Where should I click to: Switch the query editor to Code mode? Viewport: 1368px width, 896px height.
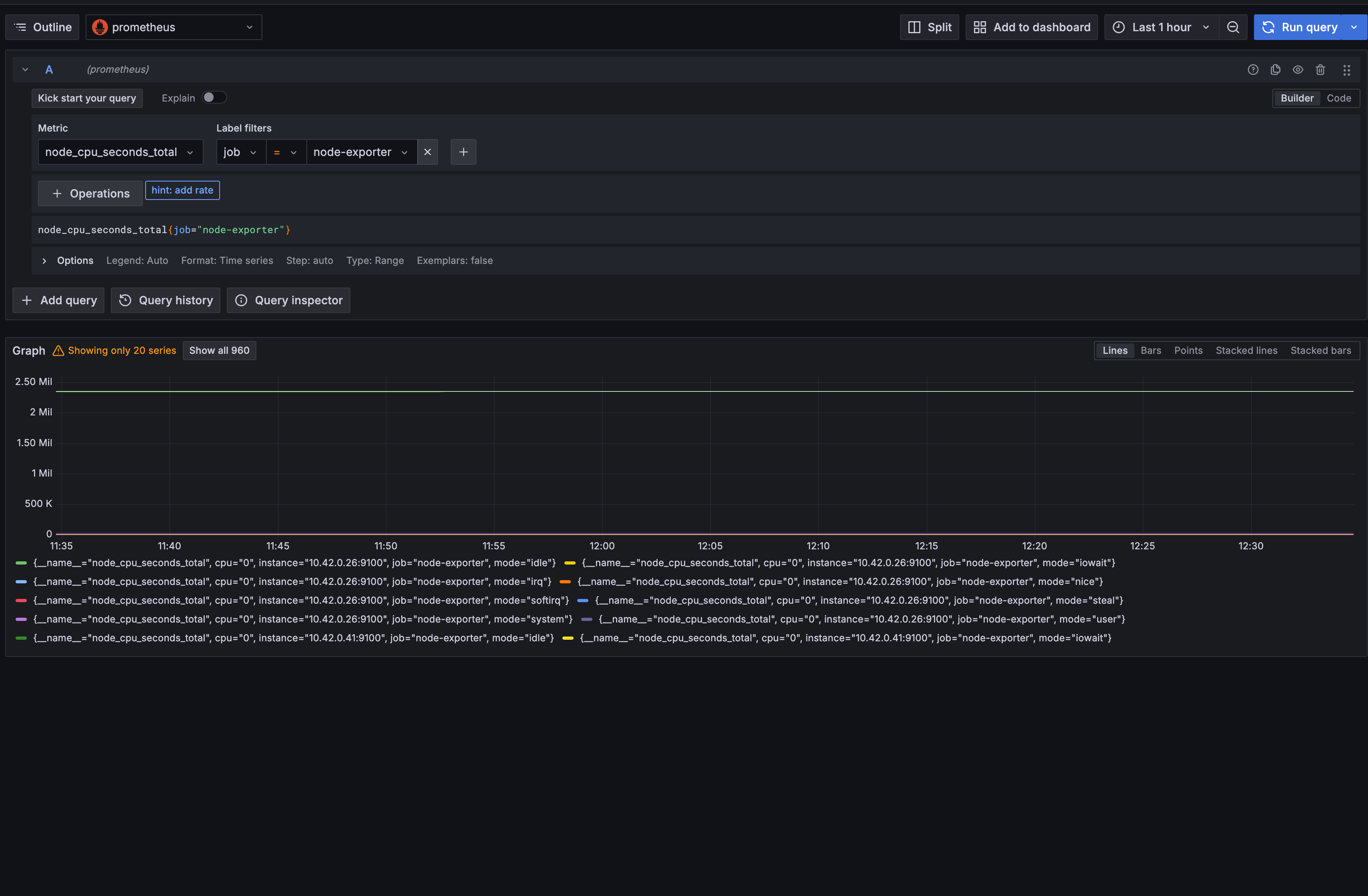[1339, 98]
